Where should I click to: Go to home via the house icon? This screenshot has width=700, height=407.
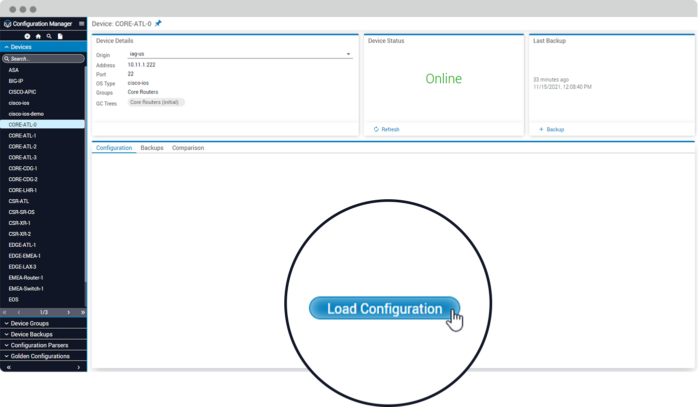(38, 35)
